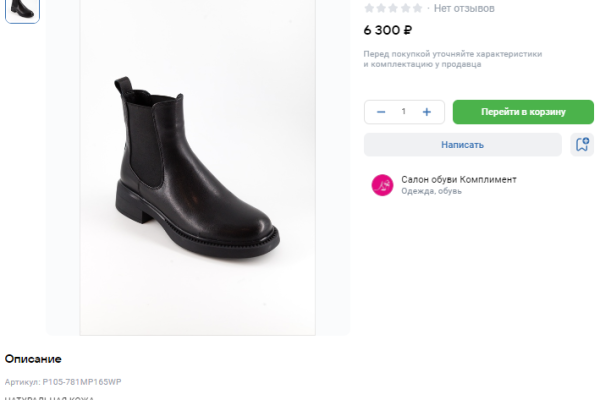Open the 'Нет отзывов' reviews link
Viewport: 600px width, 400px height.
464,8
